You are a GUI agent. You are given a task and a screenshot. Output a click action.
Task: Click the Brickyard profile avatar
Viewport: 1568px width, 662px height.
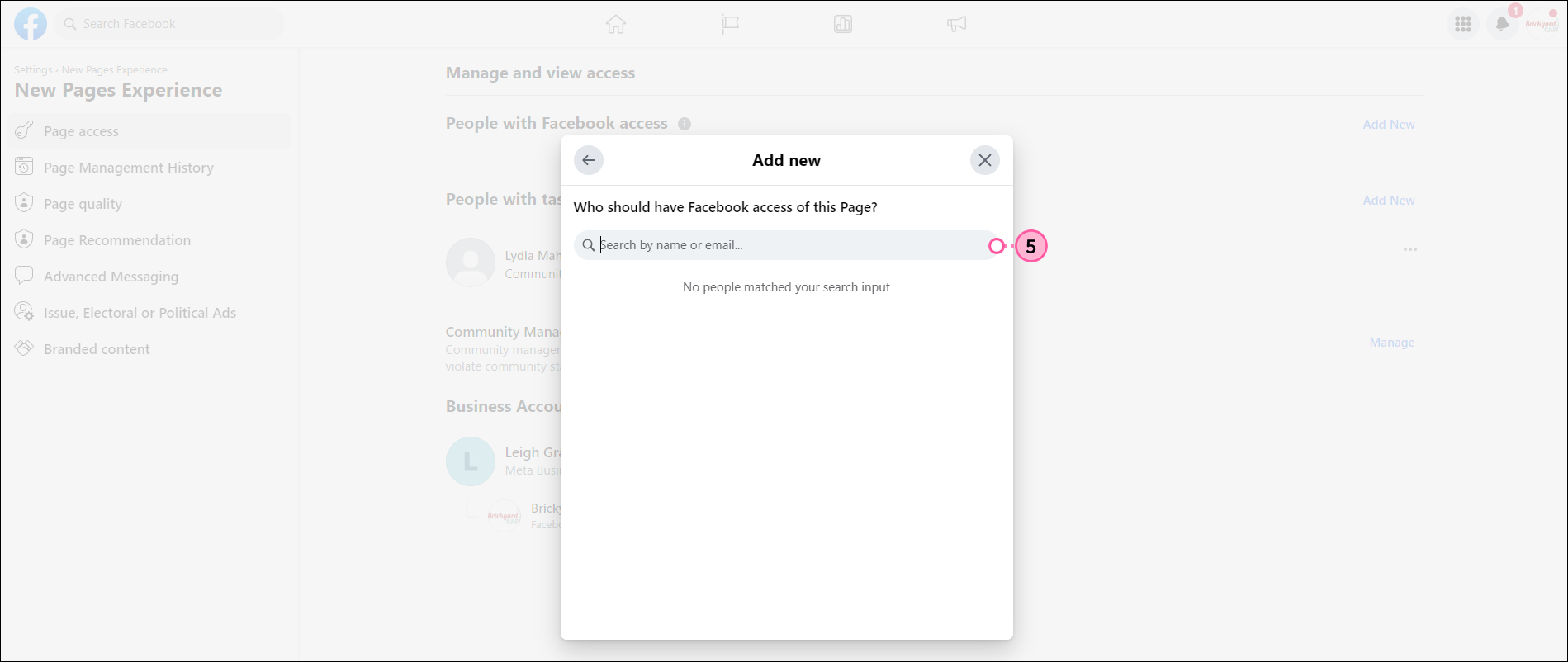coord(1542,24)
